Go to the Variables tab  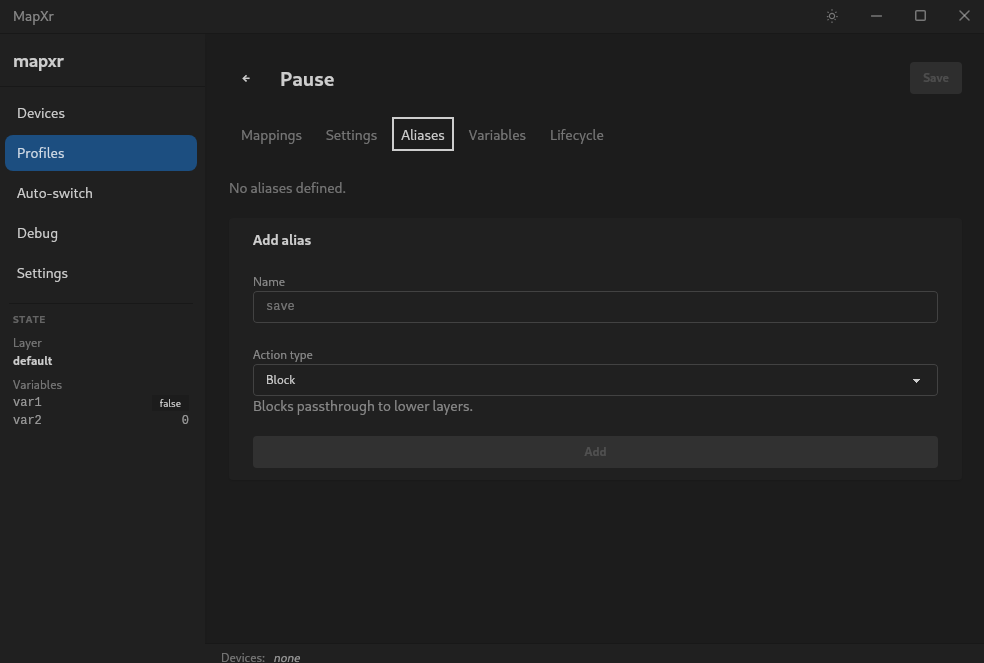tap(497, 135)
